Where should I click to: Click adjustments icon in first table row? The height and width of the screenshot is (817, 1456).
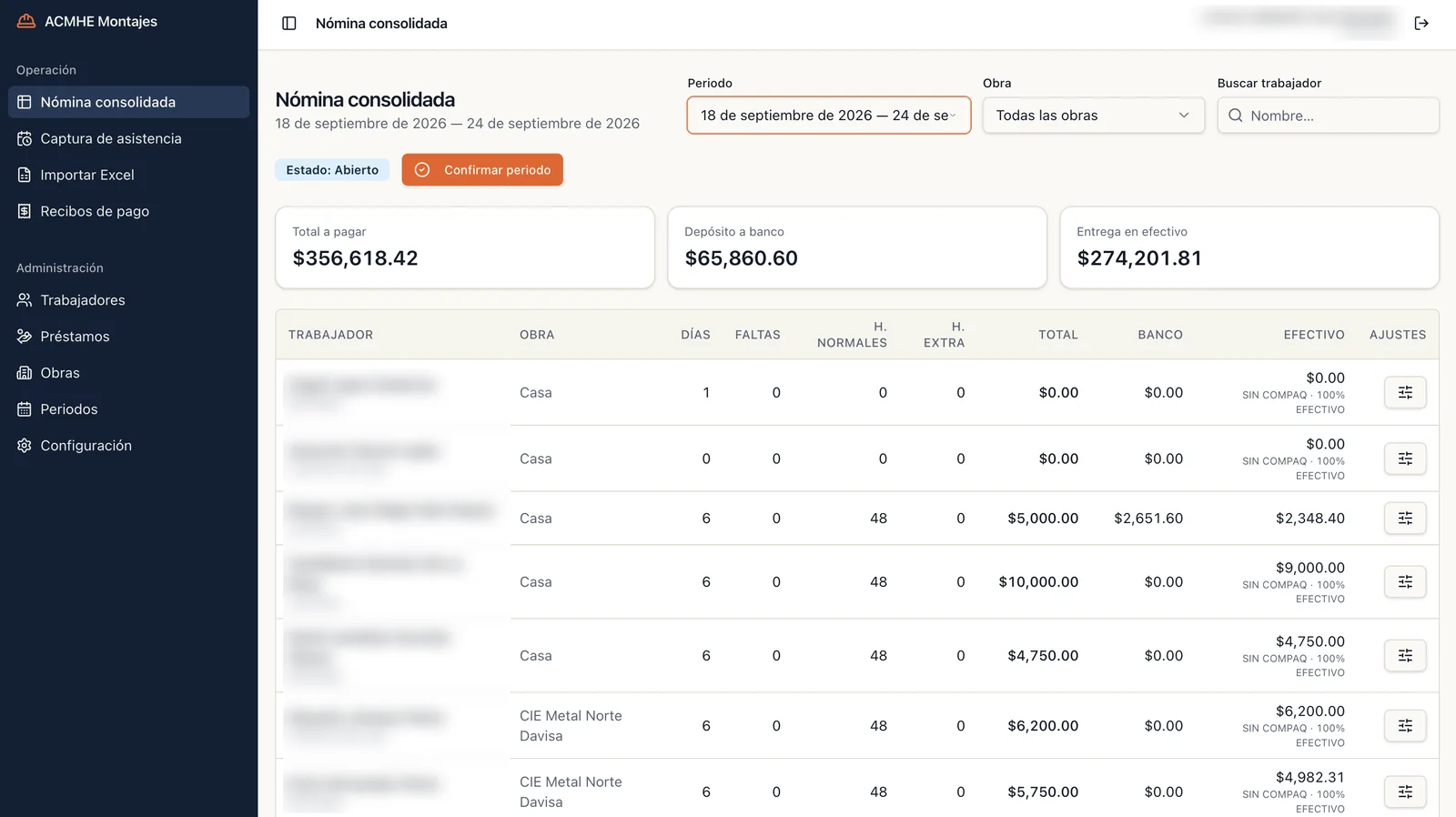click(x=1405, y=393)
